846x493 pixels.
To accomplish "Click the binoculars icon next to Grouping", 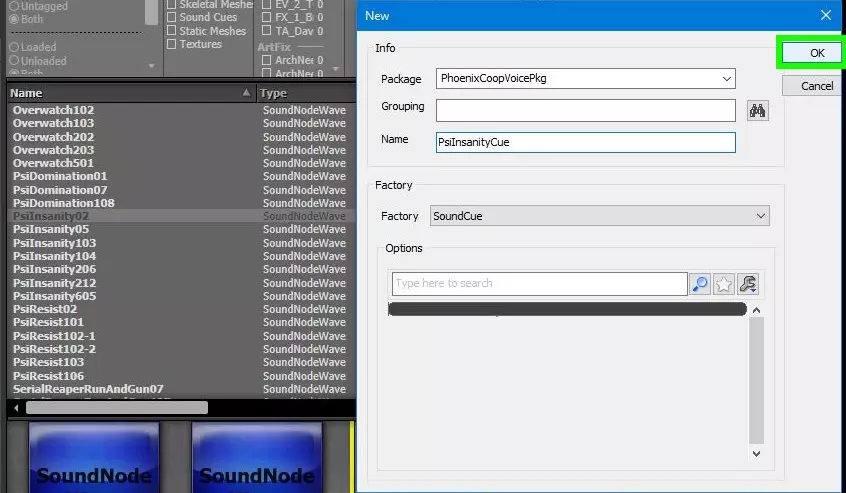I will click(x=758, y=111).
